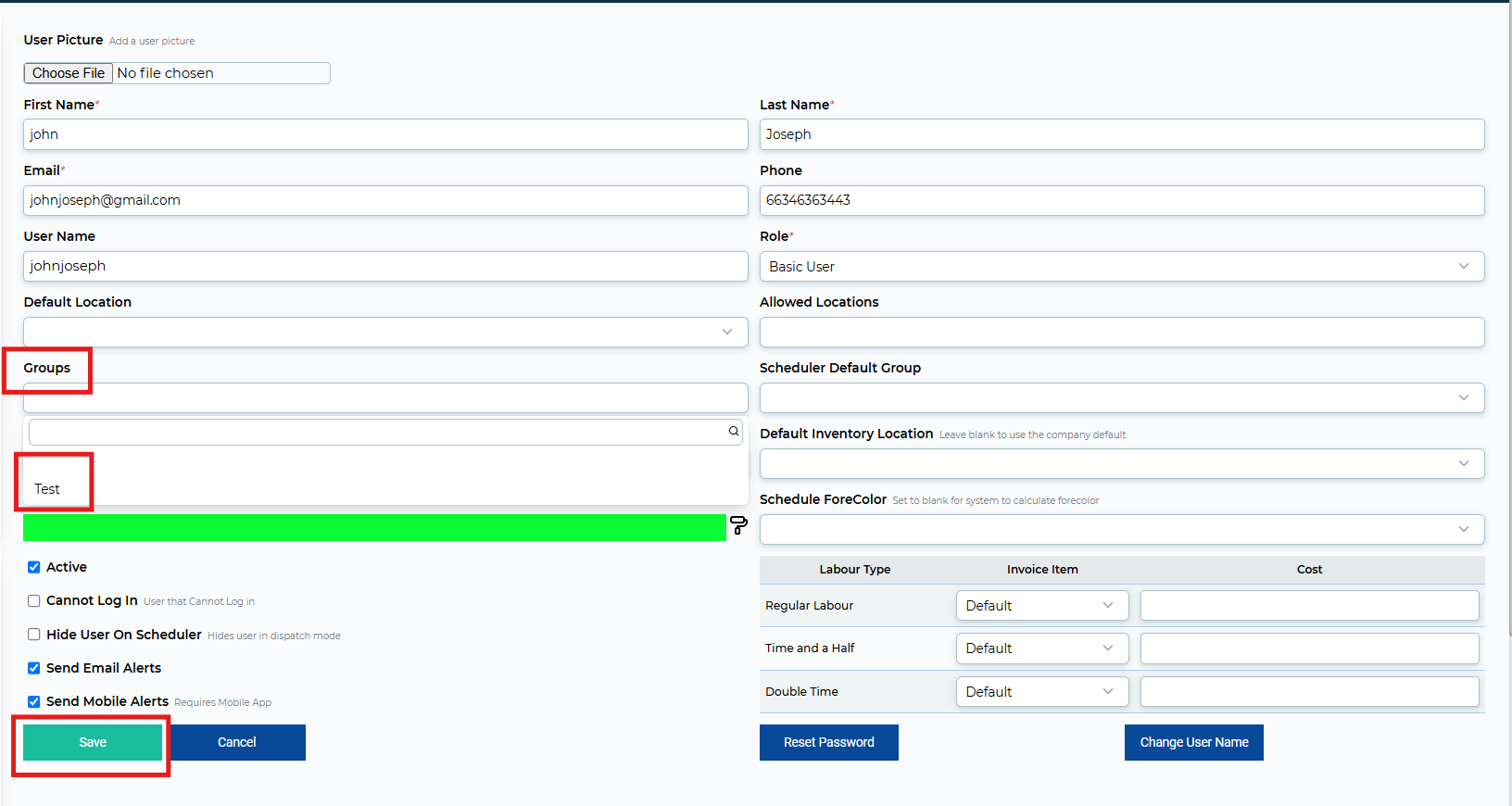Click the Groups search box
The width and height of the screenshot is (1512, 806).
point(385,432)
